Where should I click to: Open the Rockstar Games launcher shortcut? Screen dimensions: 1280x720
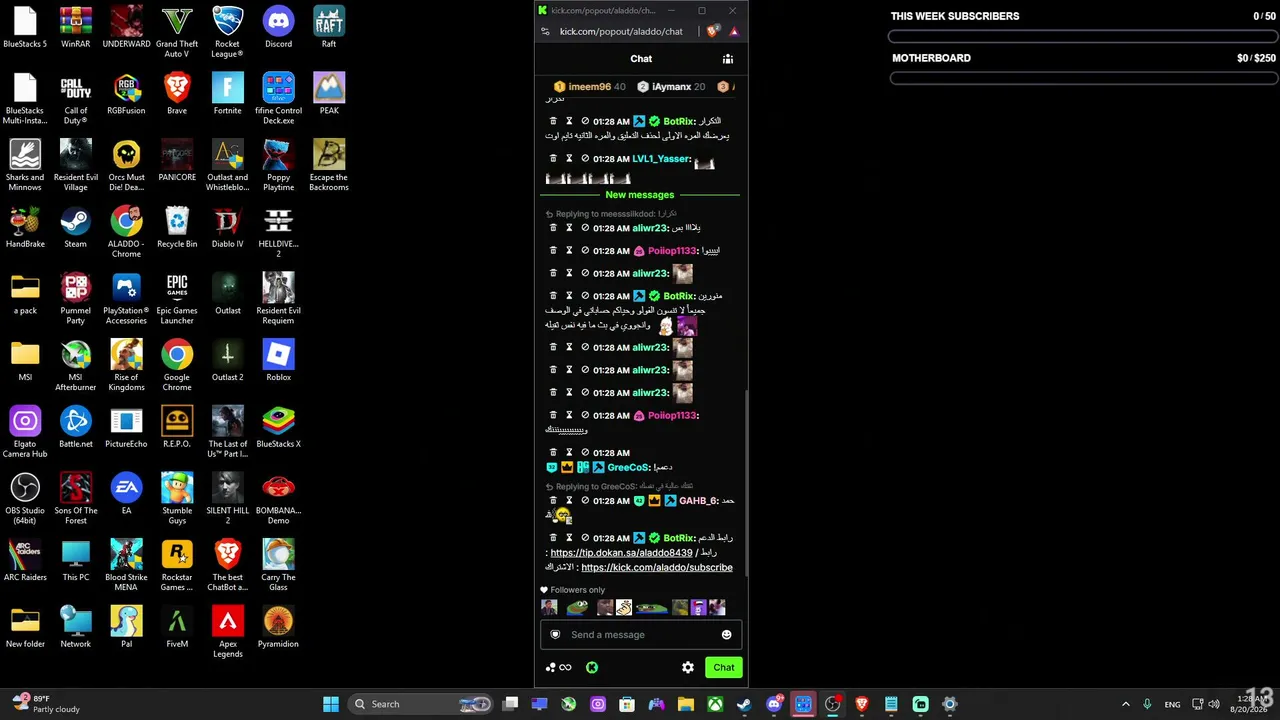click(177, 566)
